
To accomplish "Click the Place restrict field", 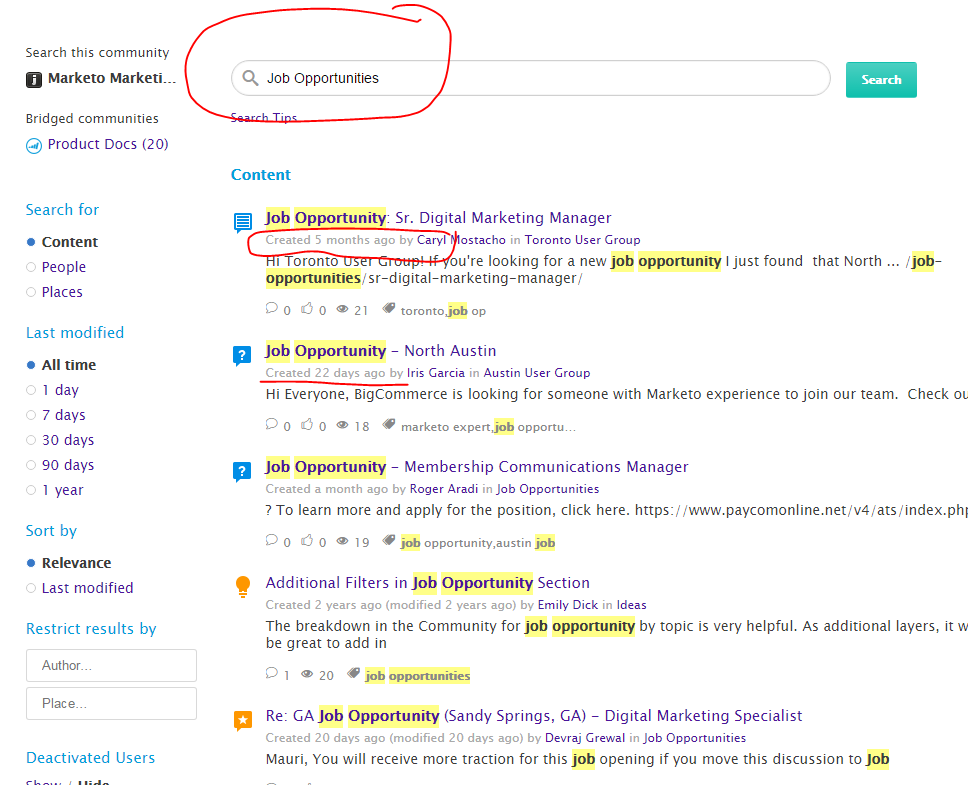I will pos(111,704).
